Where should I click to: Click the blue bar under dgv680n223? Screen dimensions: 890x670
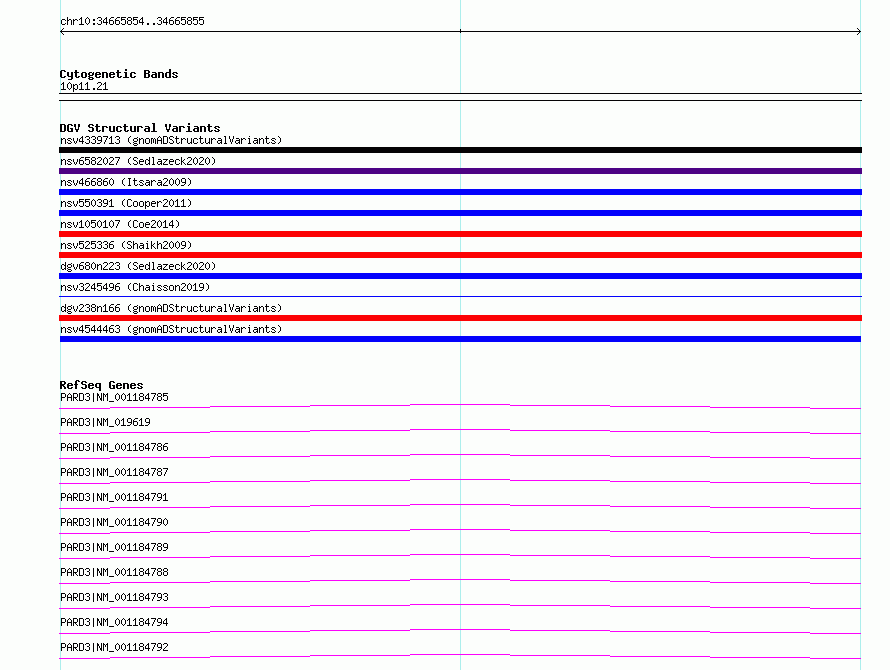pos(460,276)
